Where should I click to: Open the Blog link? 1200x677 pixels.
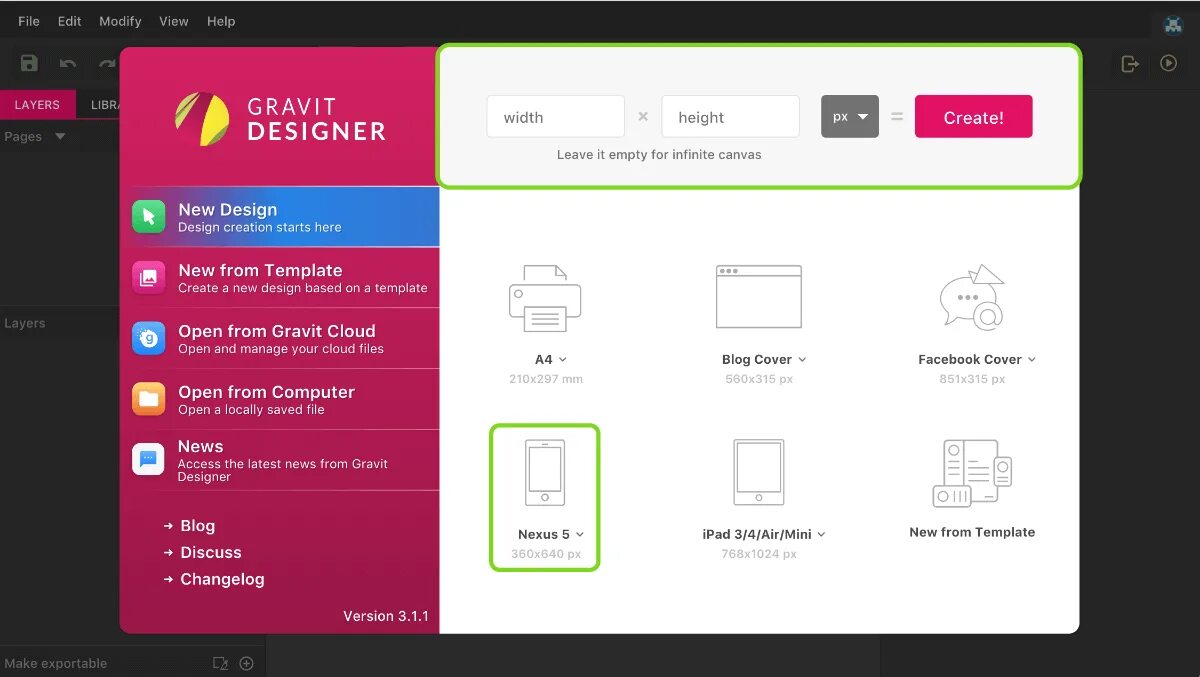coord(197,526)
